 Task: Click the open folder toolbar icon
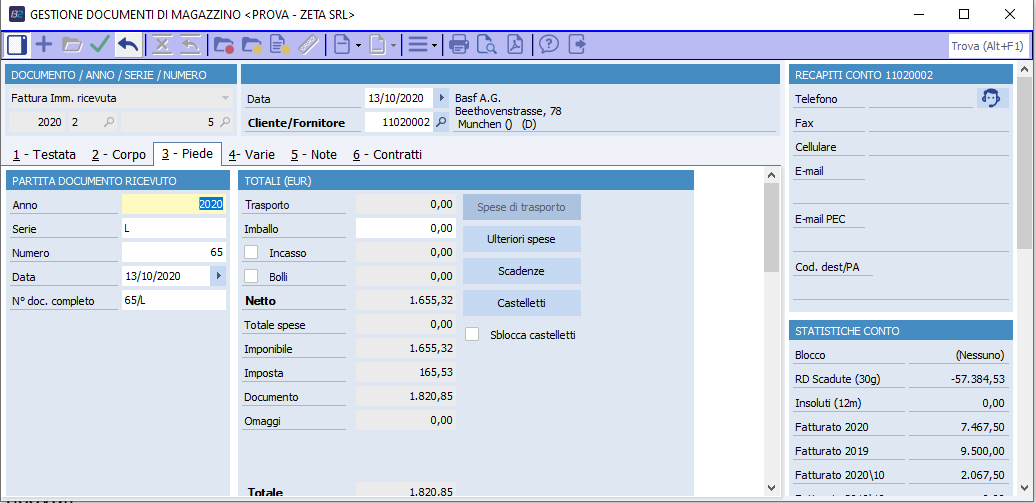[x=71, y=45]
